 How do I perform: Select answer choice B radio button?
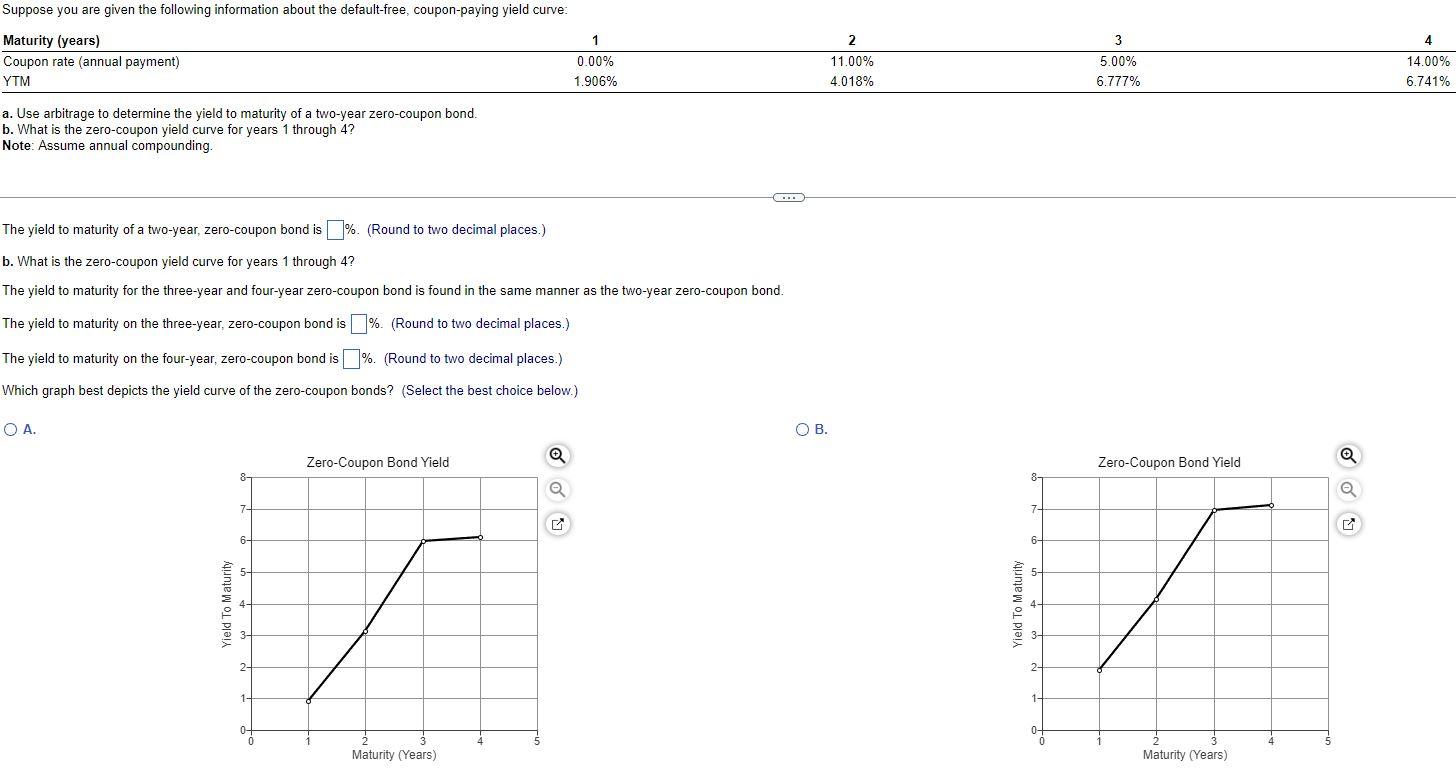coord(803,429)
